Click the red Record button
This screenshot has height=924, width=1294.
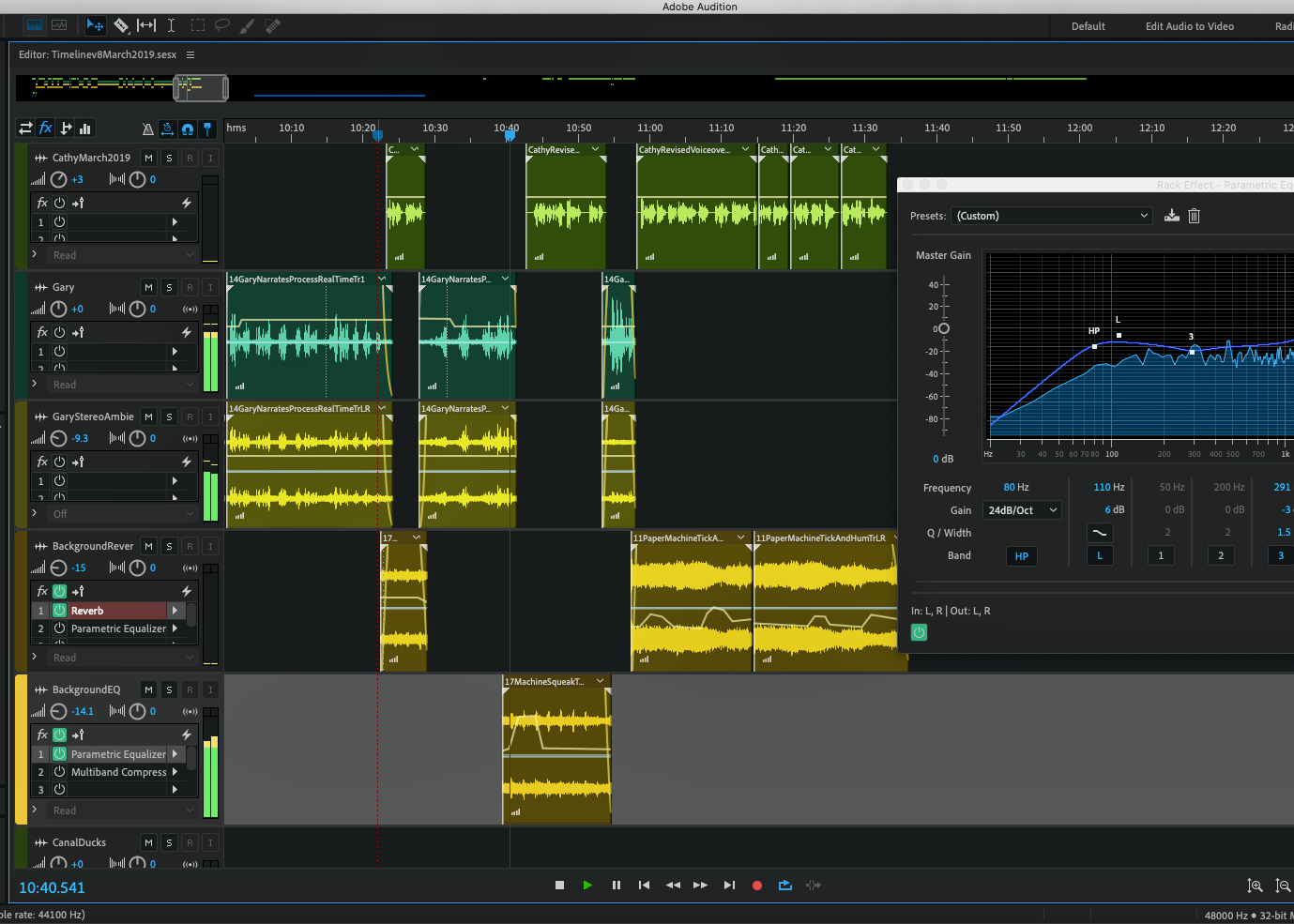coord(757,885)
